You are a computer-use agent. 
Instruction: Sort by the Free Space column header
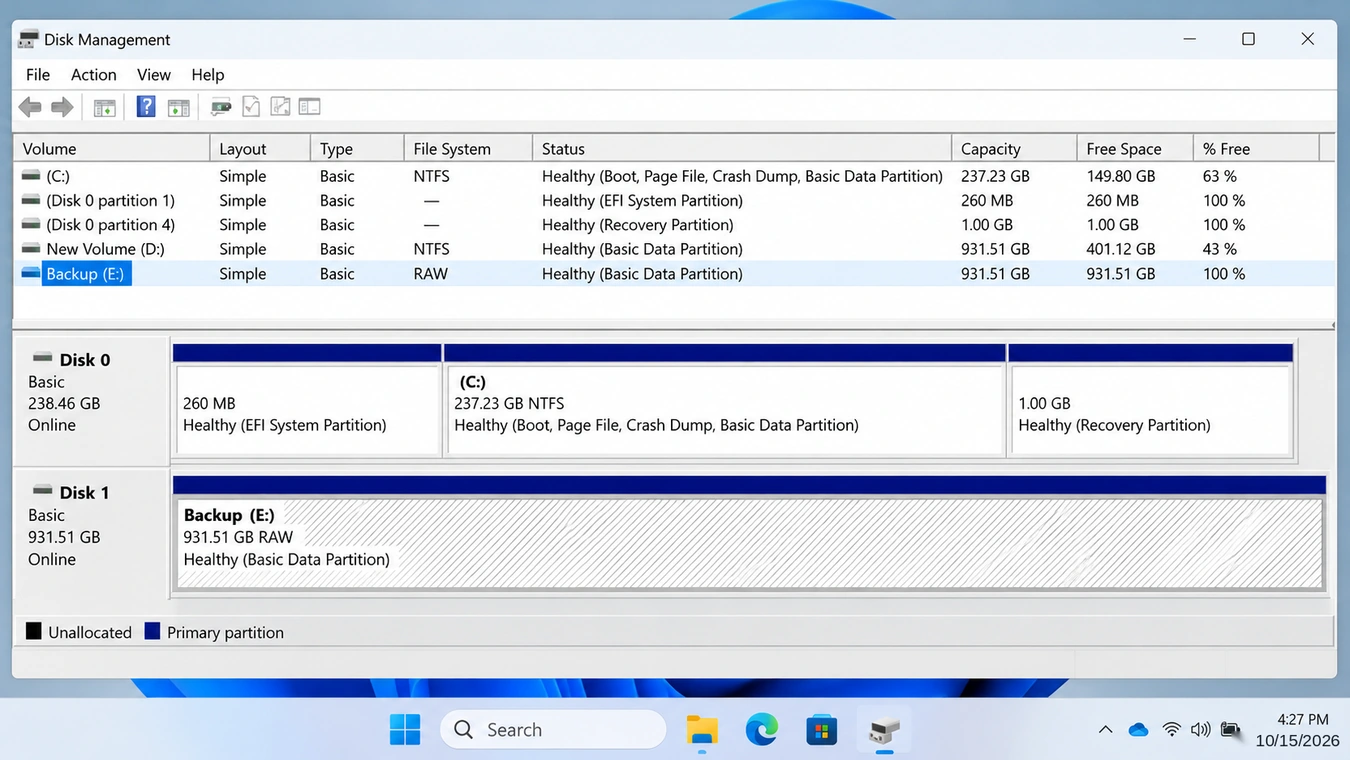pyautogui.click(x=1135, y=148)
